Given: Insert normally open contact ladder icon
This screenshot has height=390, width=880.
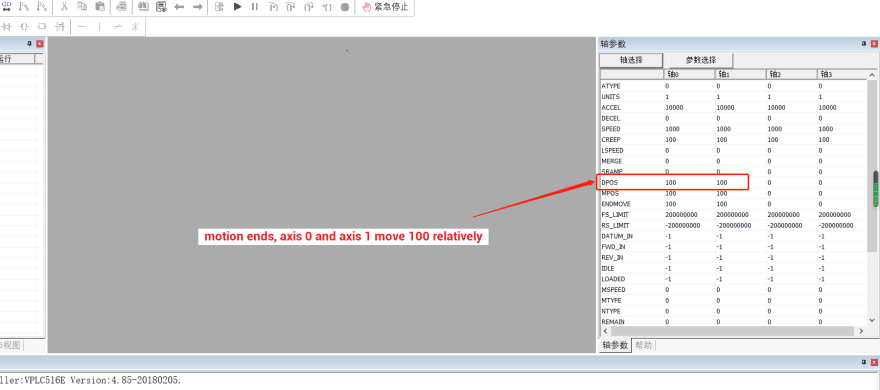Looking at the screenshot, I should point(6,26).
